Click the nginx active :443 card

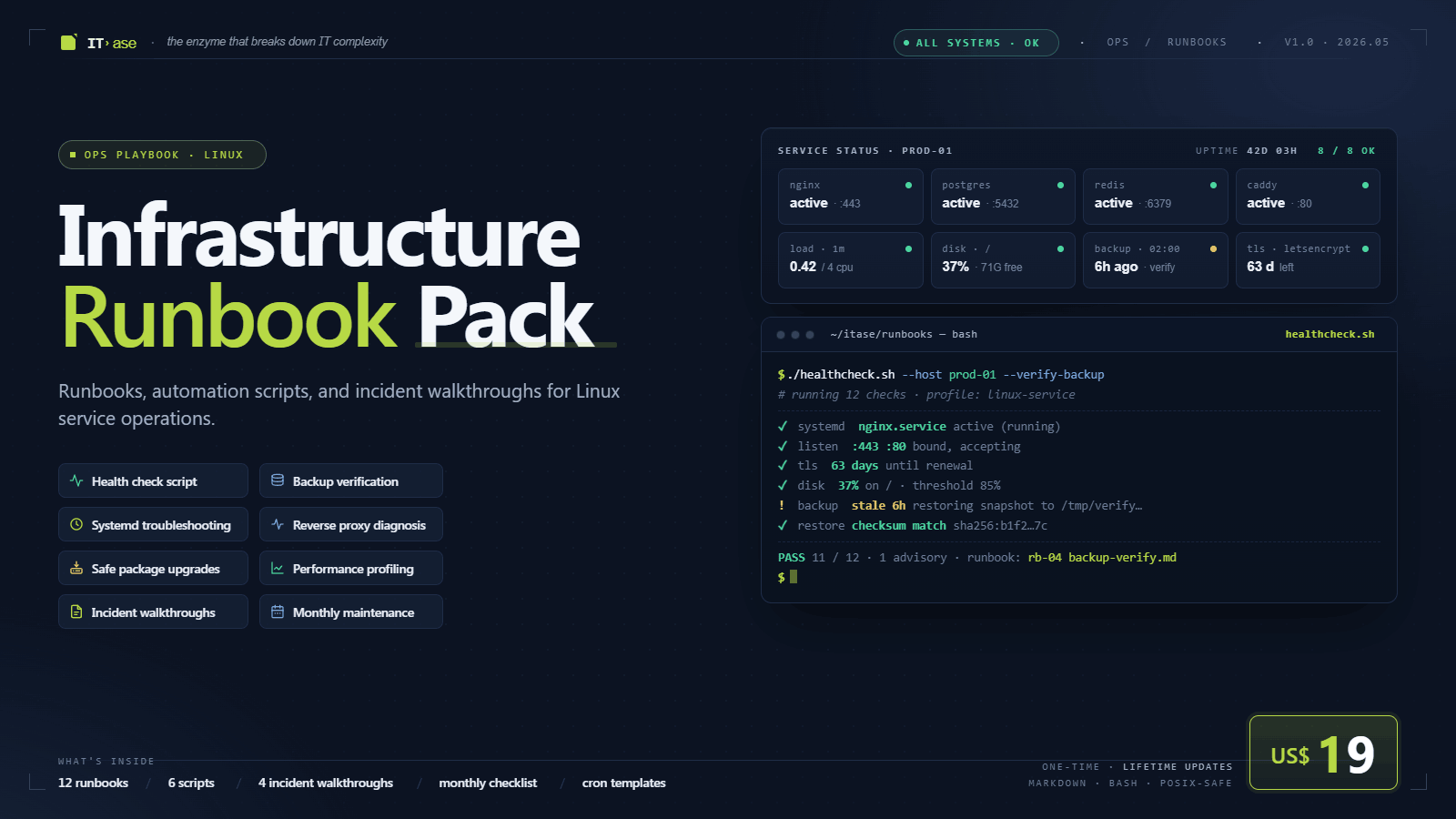pyautogui.click(x=850, y=197)
